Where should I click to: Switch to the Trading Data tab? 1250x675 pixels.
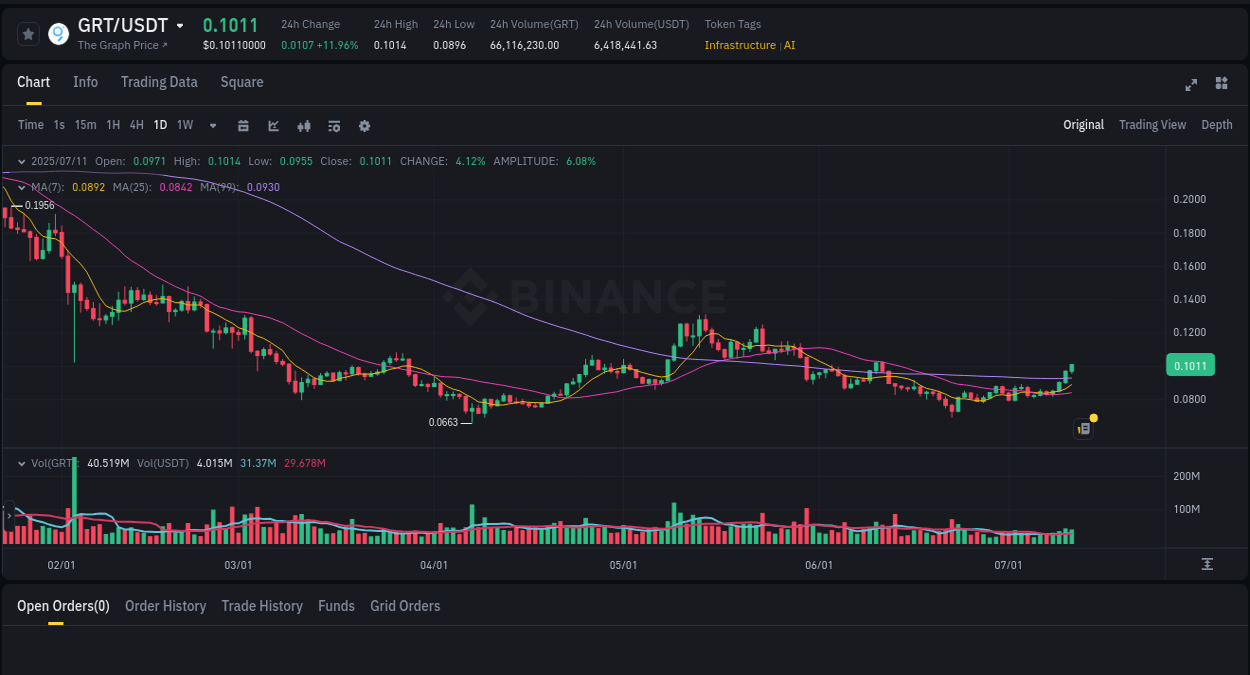(x=159, y=82)
